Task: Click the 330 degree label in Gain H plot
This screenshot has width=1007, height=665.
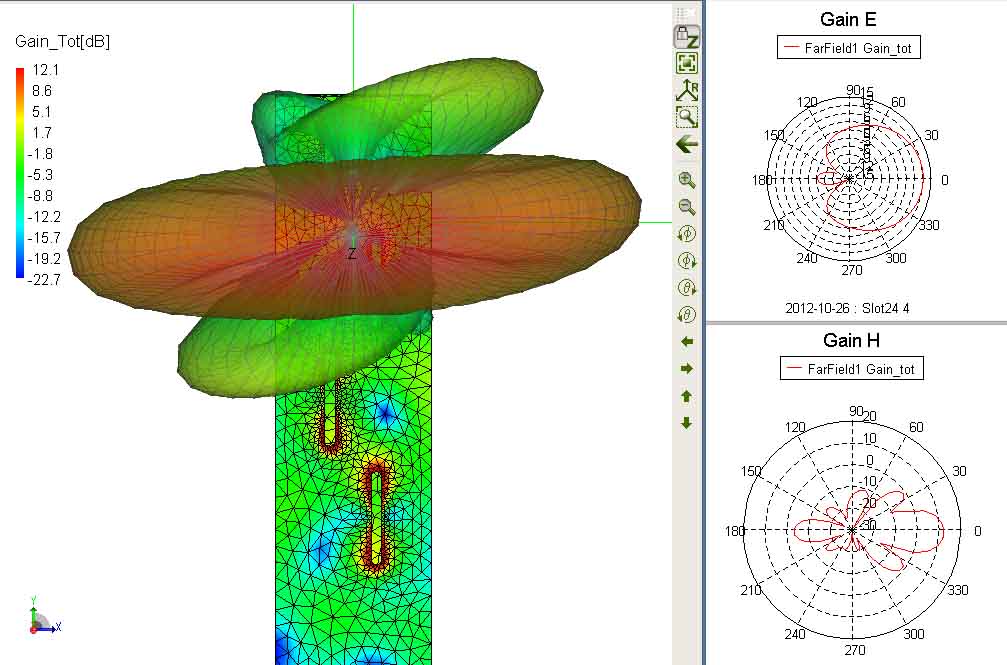Action: click(958, 590)
